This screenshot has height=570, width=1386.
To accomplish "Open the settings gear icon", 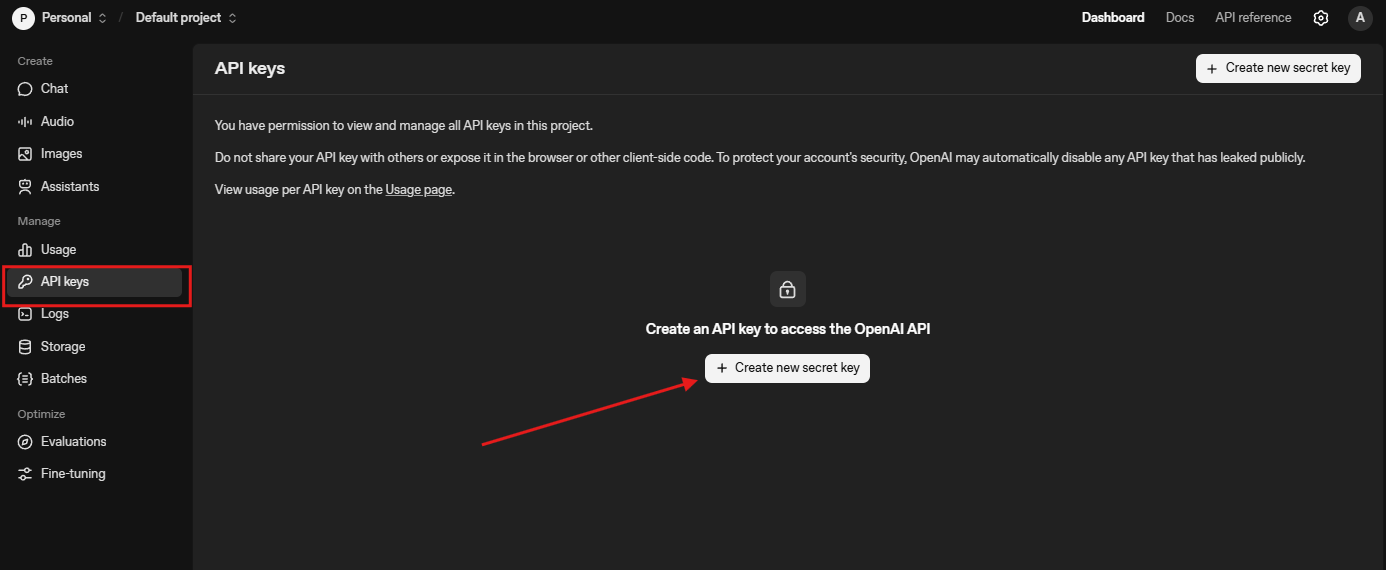I will [x=1320, y=18].
